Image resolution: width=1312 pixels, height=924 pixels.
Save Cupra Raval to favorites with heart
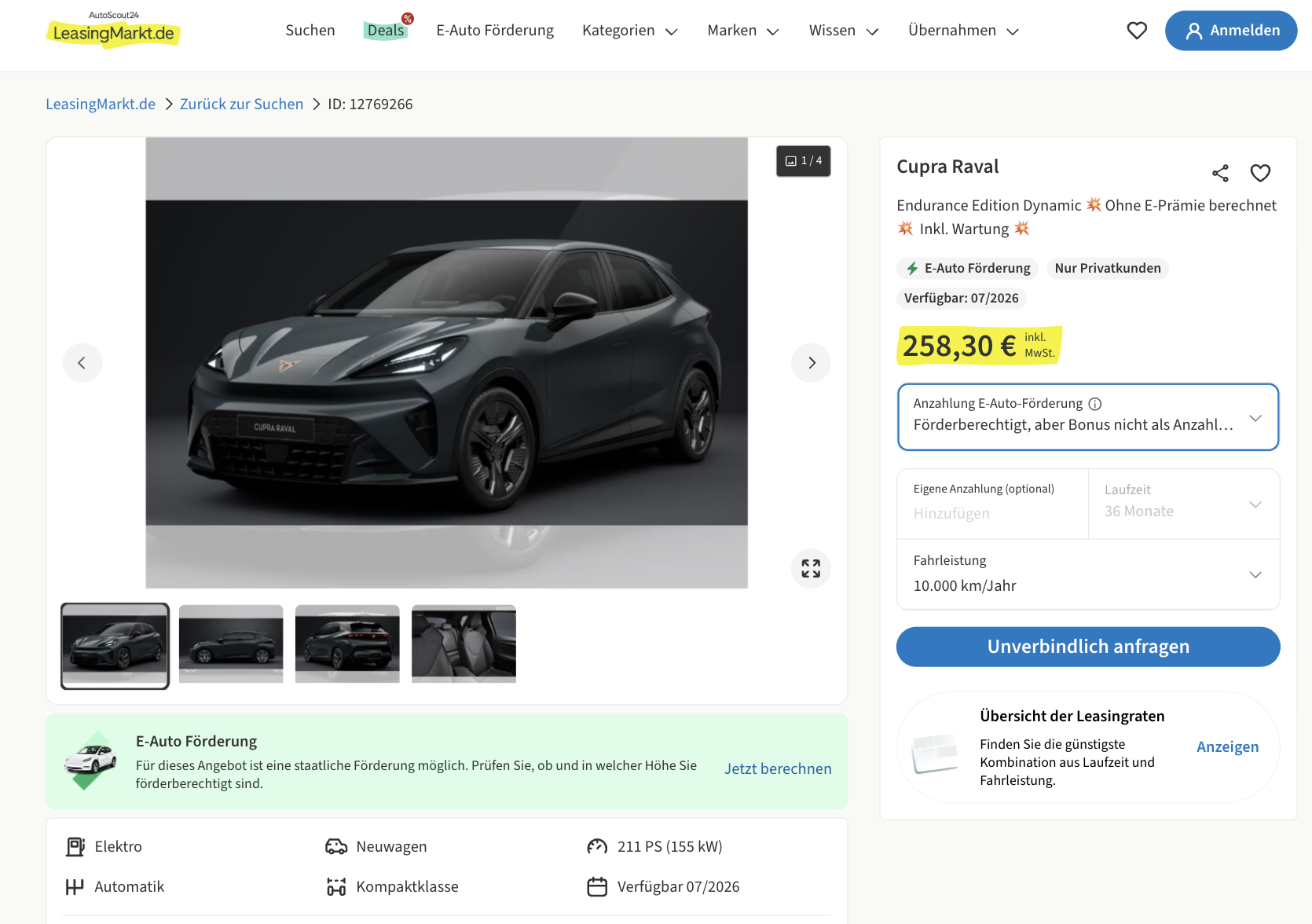click(x=1260, y=173)
